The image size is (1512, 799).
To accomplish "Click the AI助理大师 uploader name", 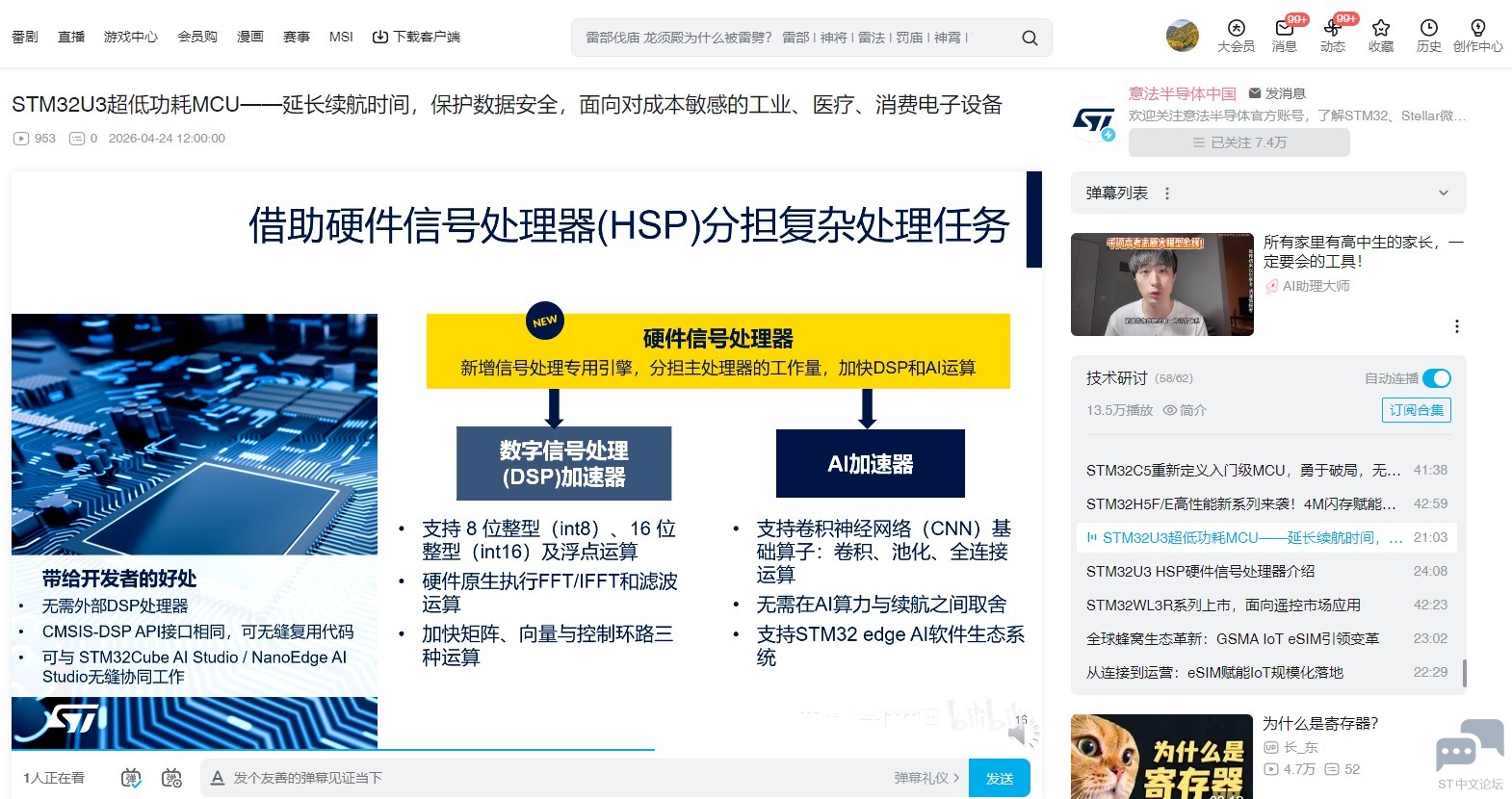I will pos(1316,286).
